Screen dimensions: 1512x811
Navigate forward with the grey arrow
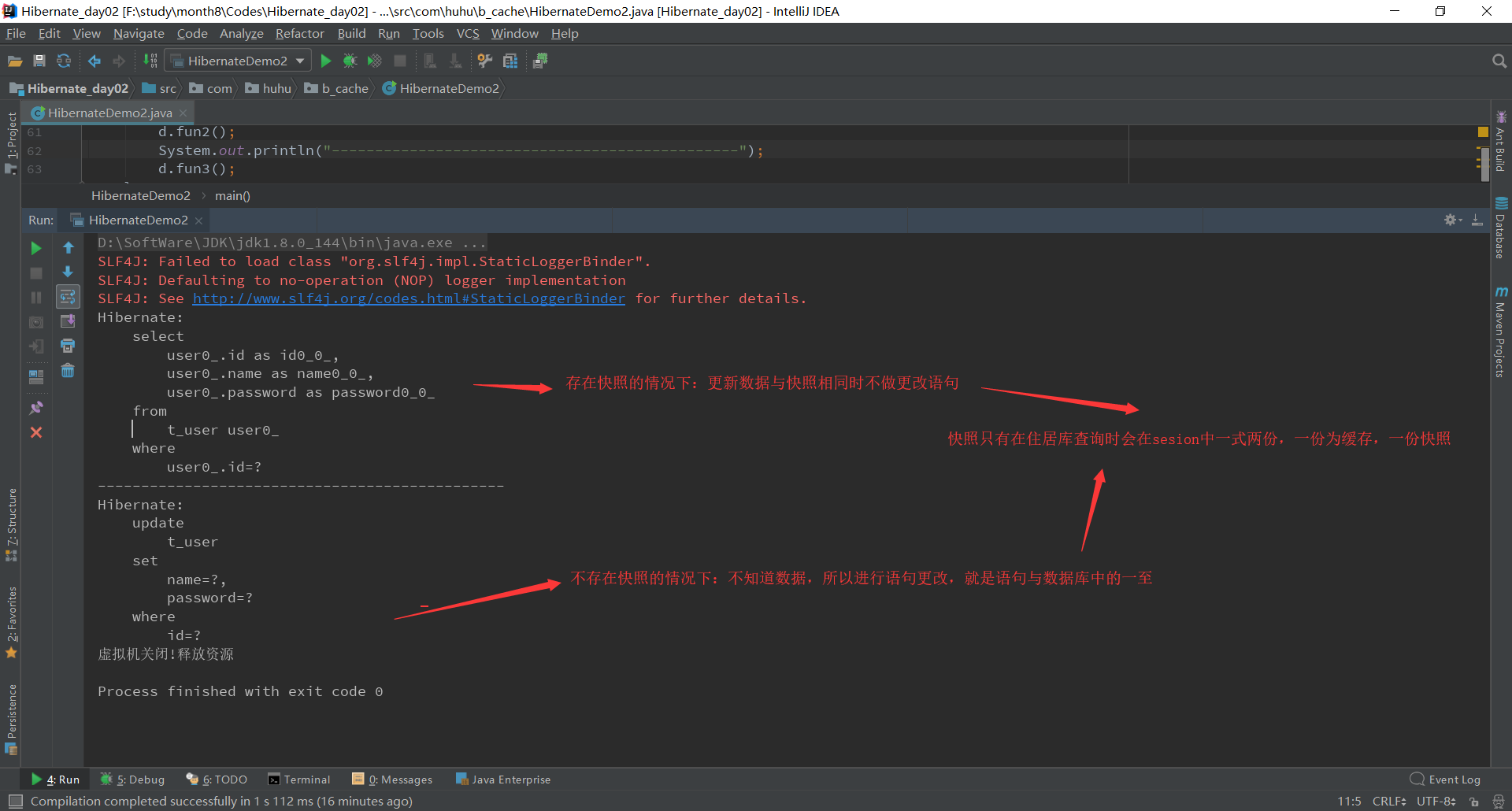[x=119, y=61]
